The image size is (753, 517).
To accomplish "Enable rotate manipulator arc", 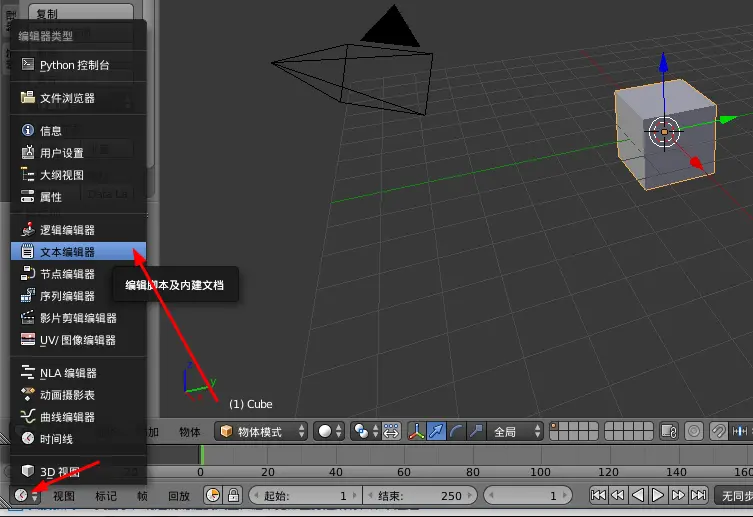I will [456, 432].
